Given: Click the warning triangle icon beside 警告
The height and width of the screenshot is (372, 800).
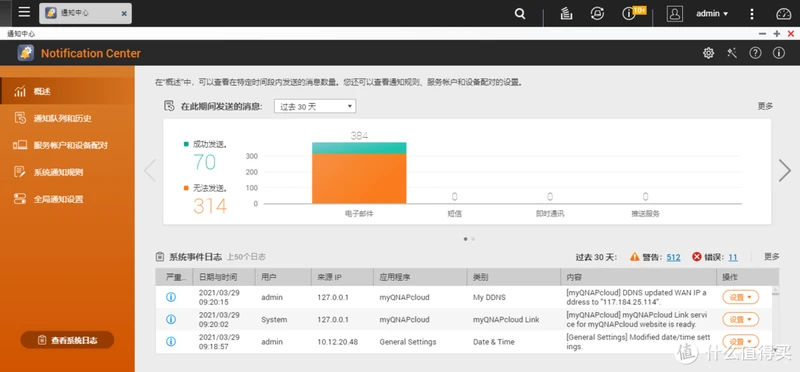Looking at the screenshot, I should (635, 257).
